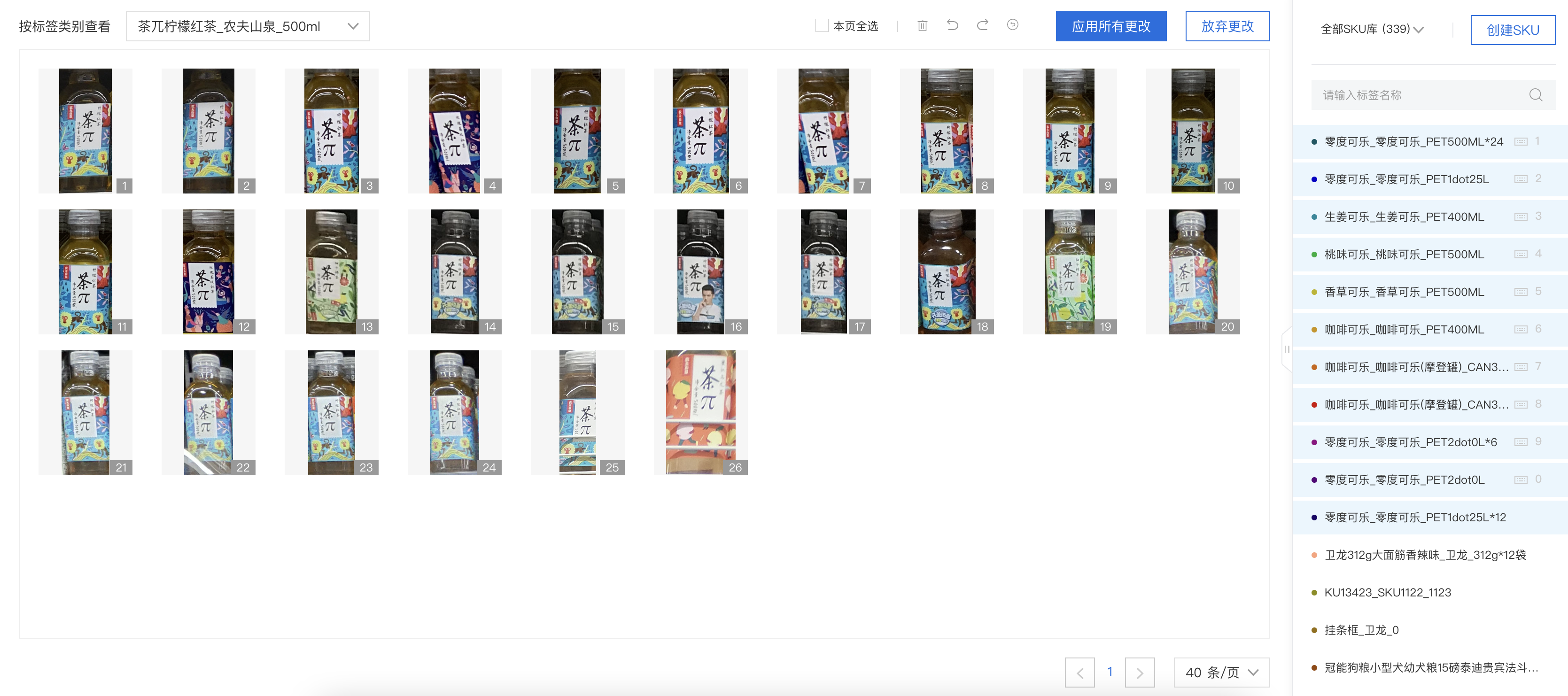Select bottle thumbnail number 6
The image size is (1568, 696).
[700, 131]
